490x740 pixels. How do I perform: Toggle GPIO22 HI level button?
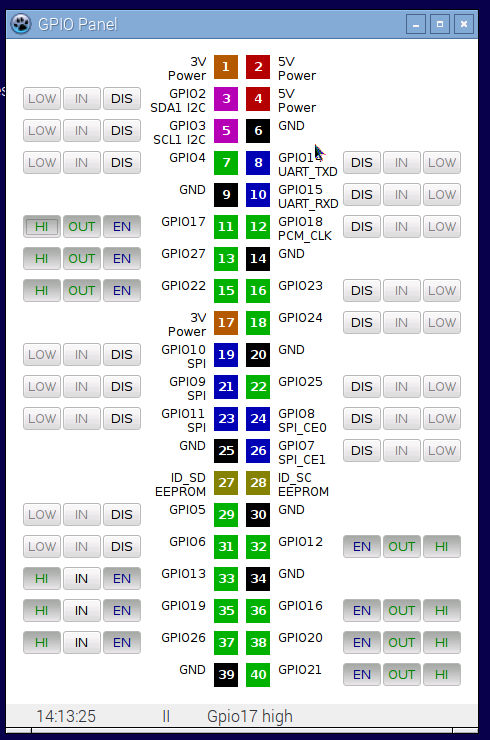pos(42,291)
